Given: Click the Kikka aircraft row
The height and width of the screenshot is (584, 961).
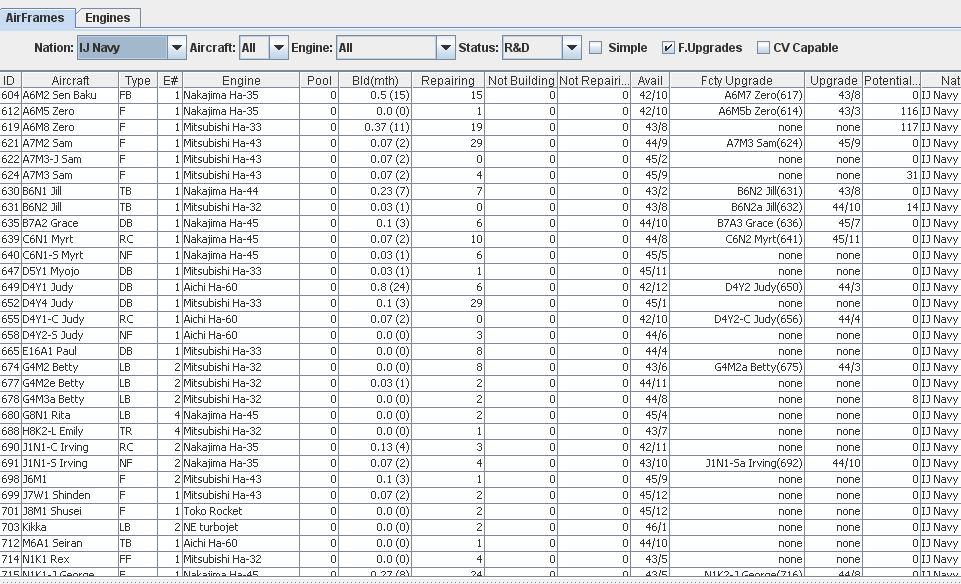Looking at the screenshot, I should click(480, 527).
